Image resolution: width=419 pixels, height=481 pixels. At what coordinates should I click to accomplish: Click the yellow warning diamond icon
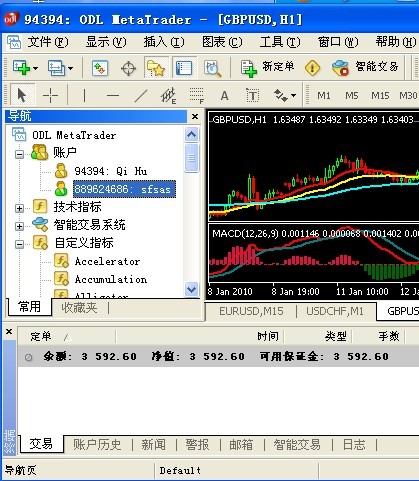coord(312,68)
